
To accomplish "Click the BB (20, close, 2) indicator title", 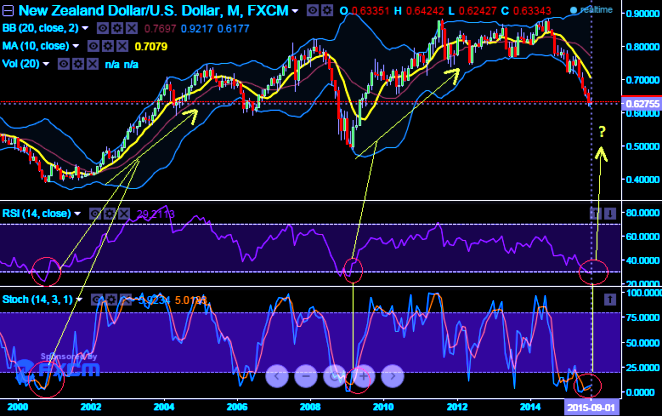I will (41, 28).
